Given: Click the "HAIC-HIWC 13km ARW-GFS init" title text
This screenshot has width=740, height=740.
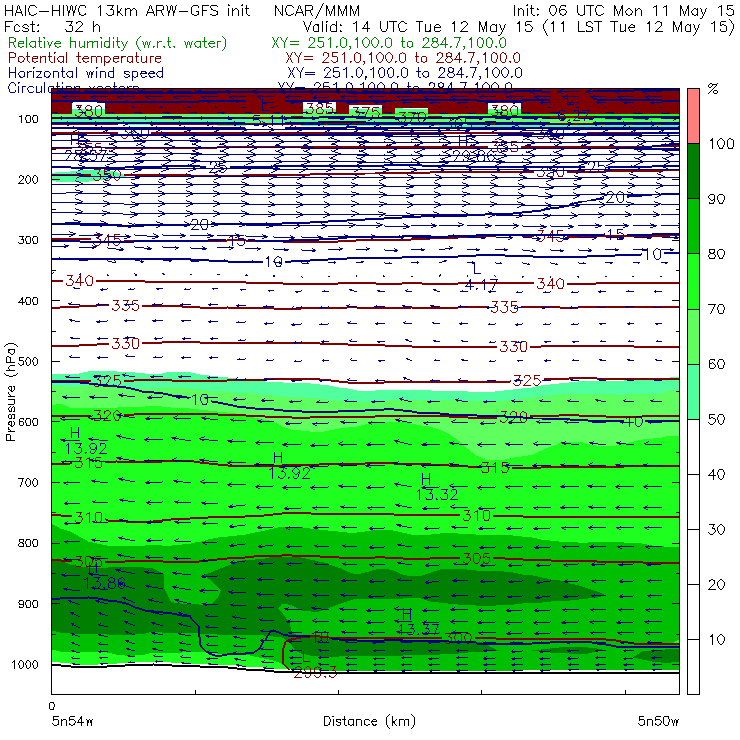Looking at the screenshot, I should (127, 10).
